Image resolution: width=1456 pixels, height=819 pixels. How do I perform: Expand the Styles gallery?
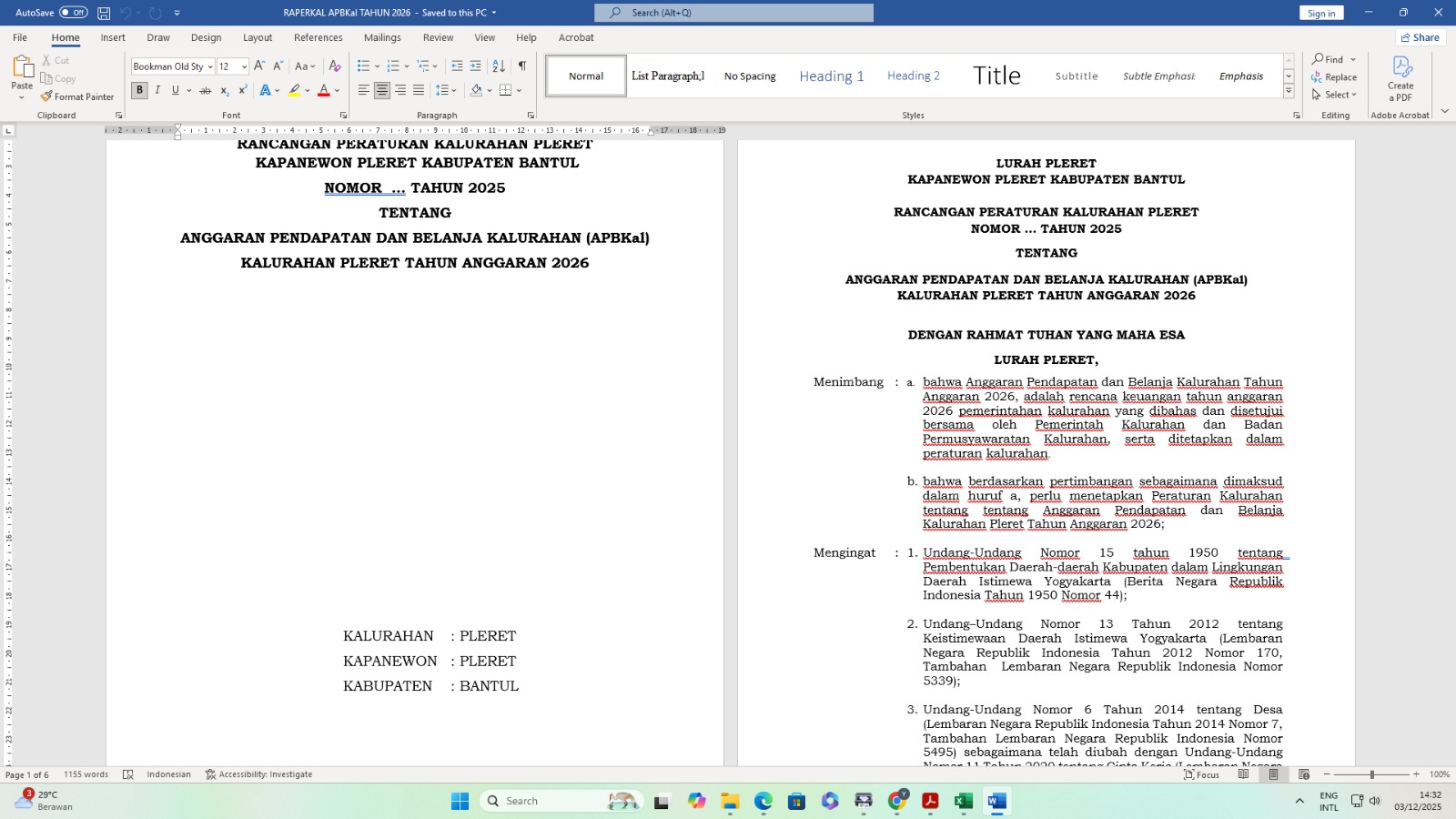[x=1289, y=91]
